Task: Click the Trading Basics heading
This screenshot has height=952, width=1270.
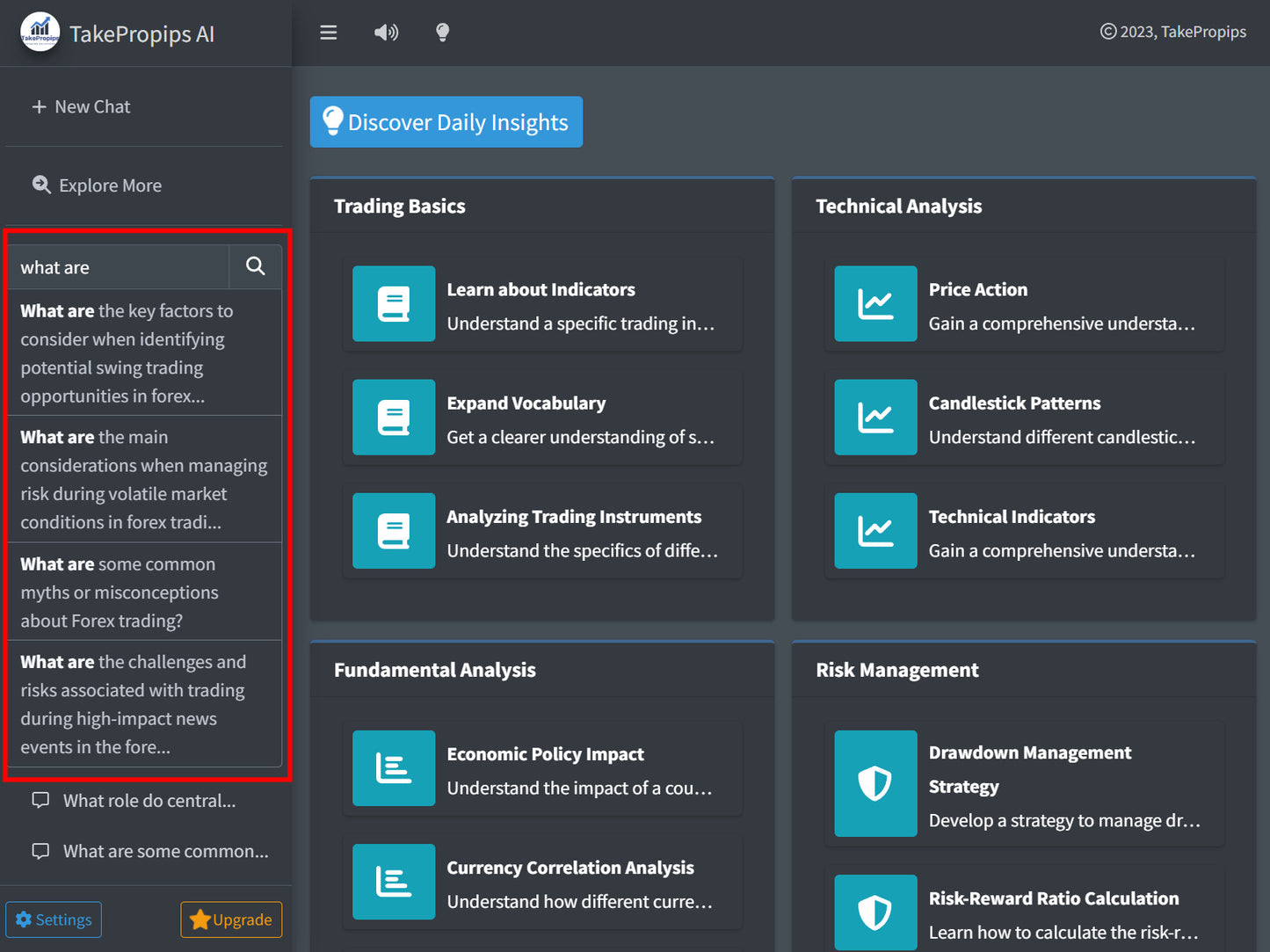Action: click(x=399, y=206)
